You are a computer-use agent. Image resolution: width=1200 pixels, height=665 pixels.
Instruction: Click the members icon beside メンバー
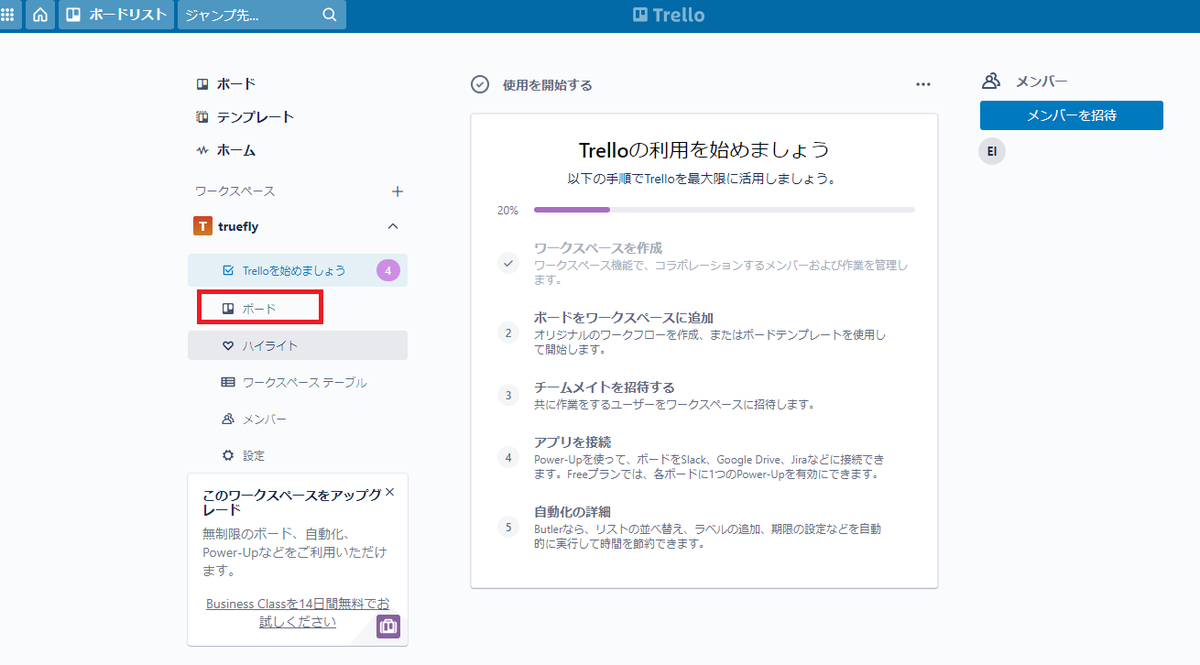[229, 418]
